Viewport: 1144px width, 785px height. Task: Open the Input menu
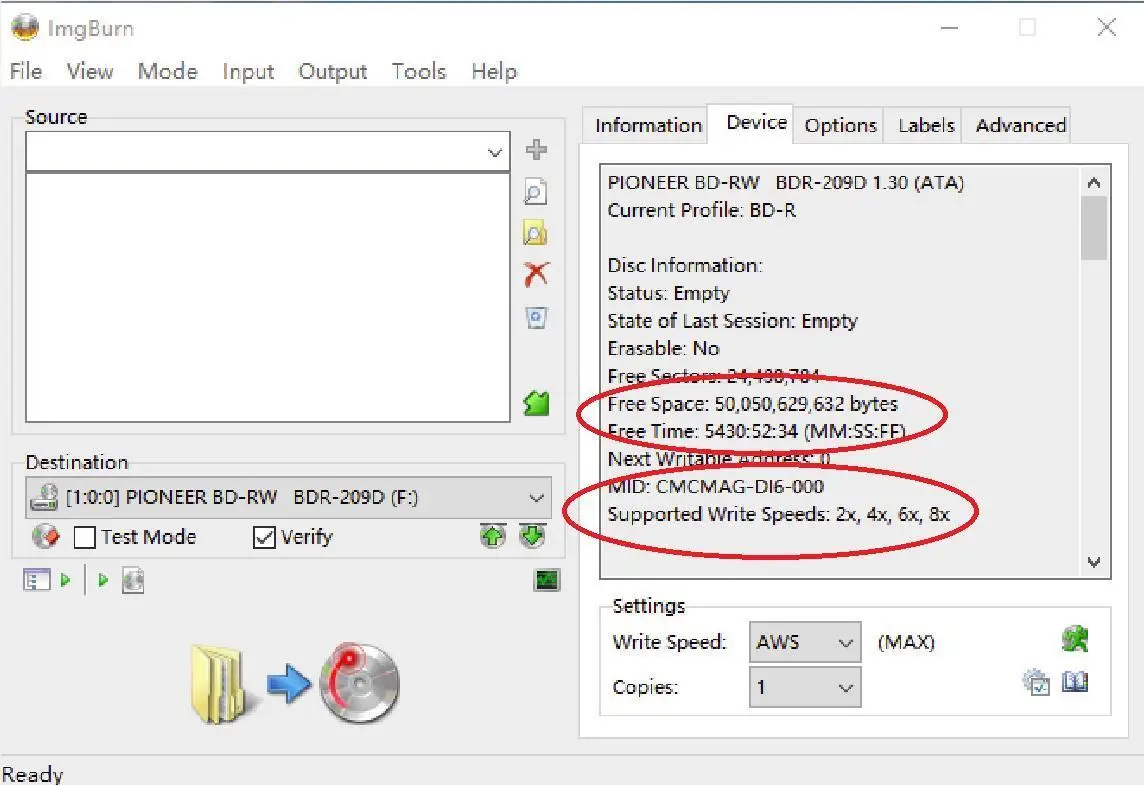(248, 71)
